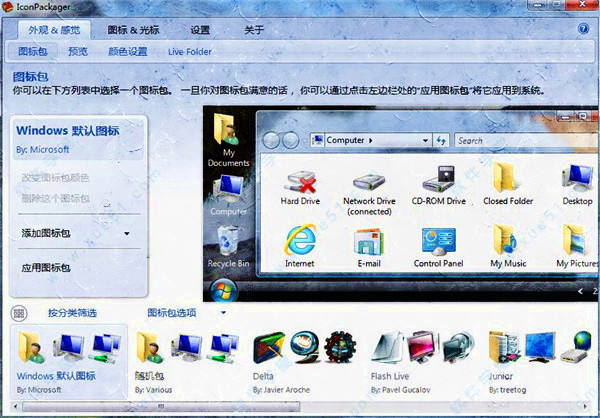The height and width of the screenshot is (418, 600).
Task: Open the Live Folder sub-tab
Action: click(190, 52)
